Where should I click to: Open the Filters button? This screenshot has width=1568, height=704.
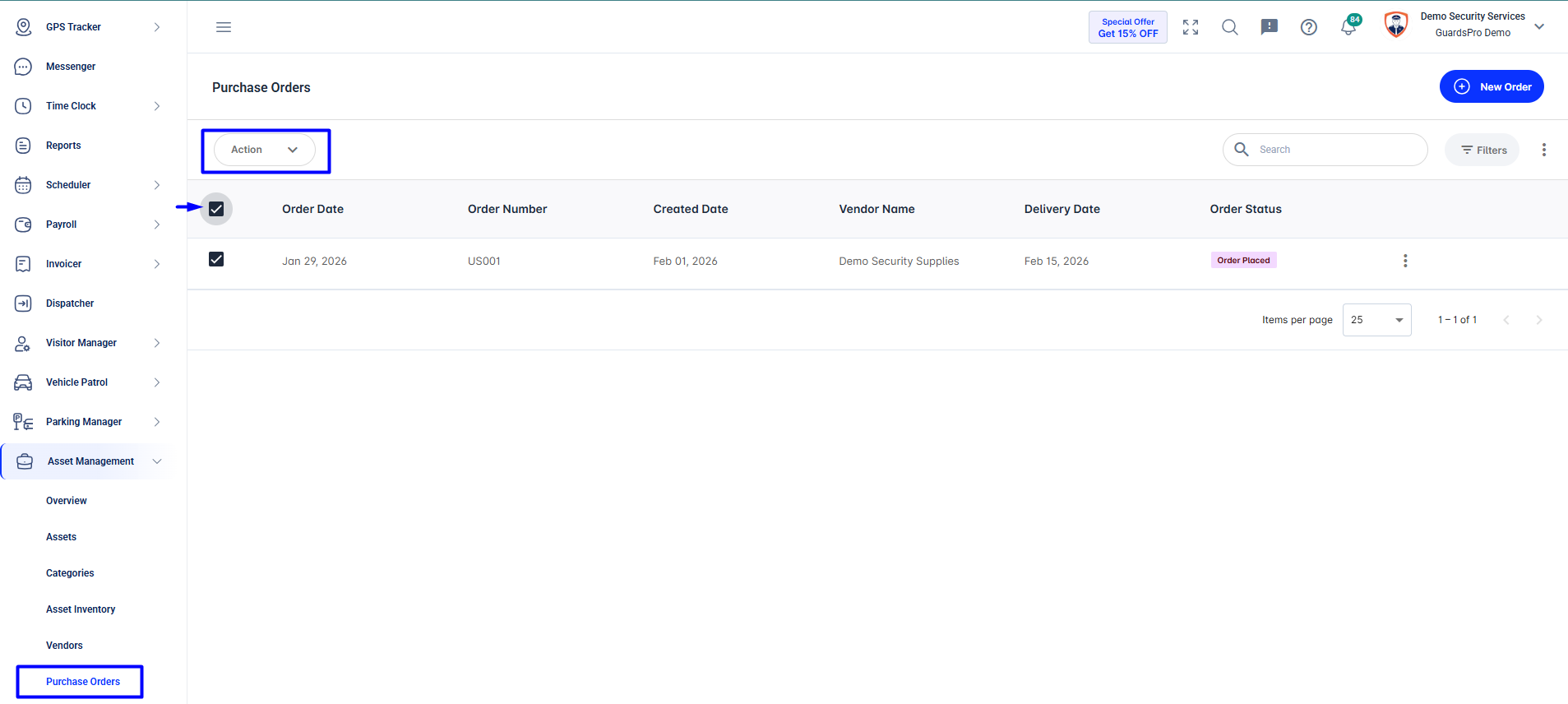1482,150
